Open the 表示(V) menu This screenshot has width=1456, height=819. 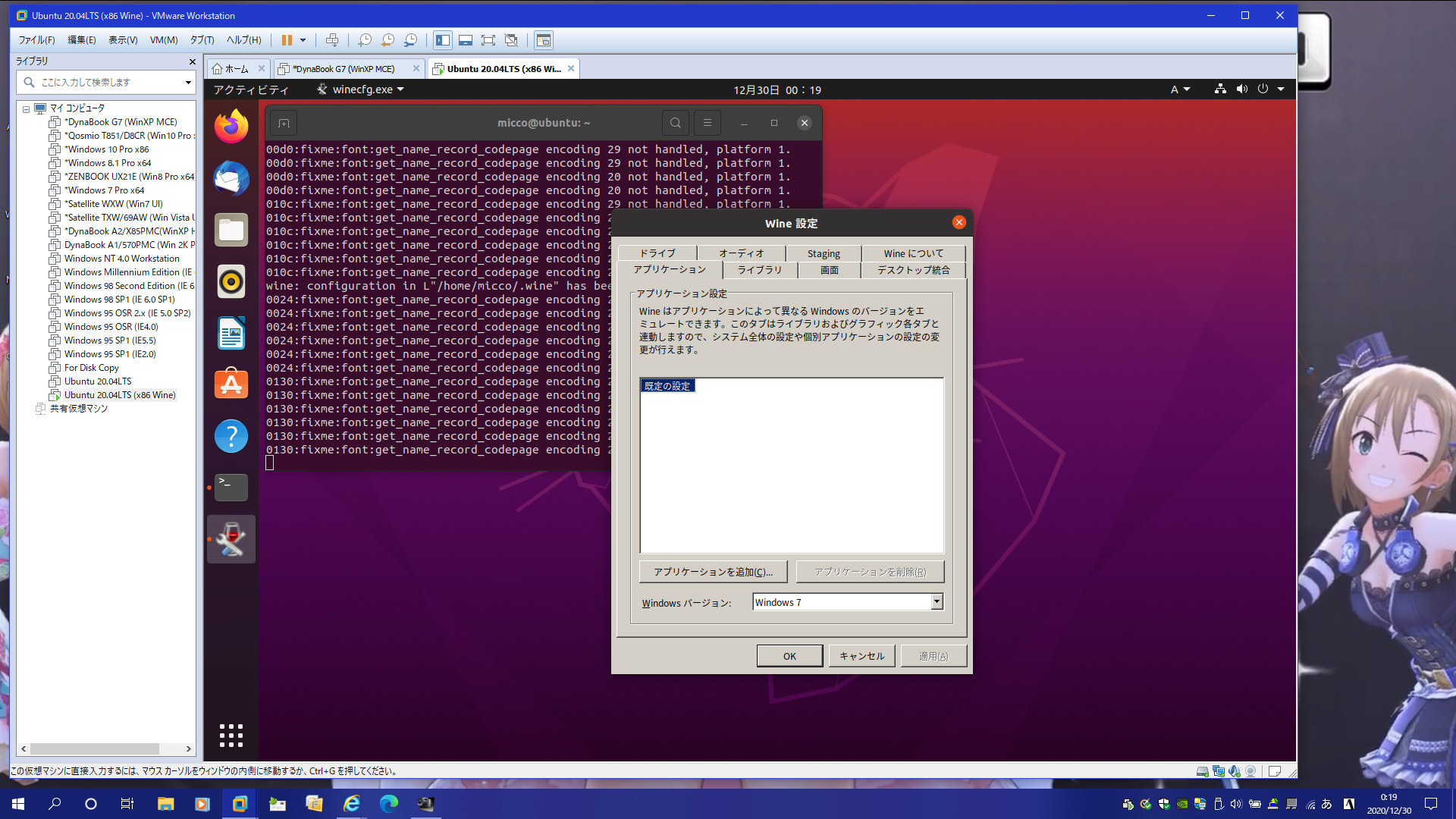(x=123, y=40)
